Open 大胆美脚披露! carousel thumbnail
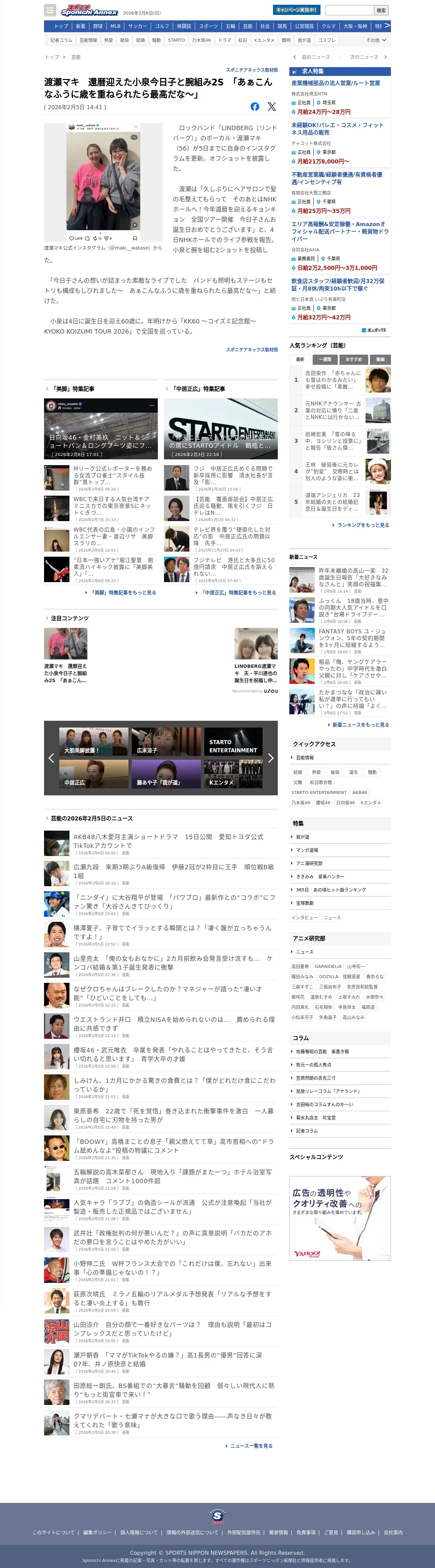Screen dimensions: 435x1568 point(94,742)
